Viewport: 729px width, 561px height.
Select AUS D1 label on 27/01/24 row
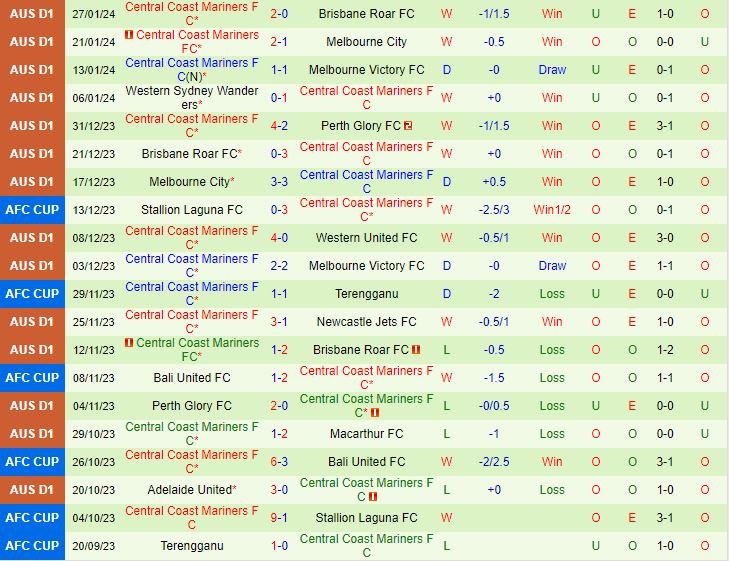coord(32,14)
